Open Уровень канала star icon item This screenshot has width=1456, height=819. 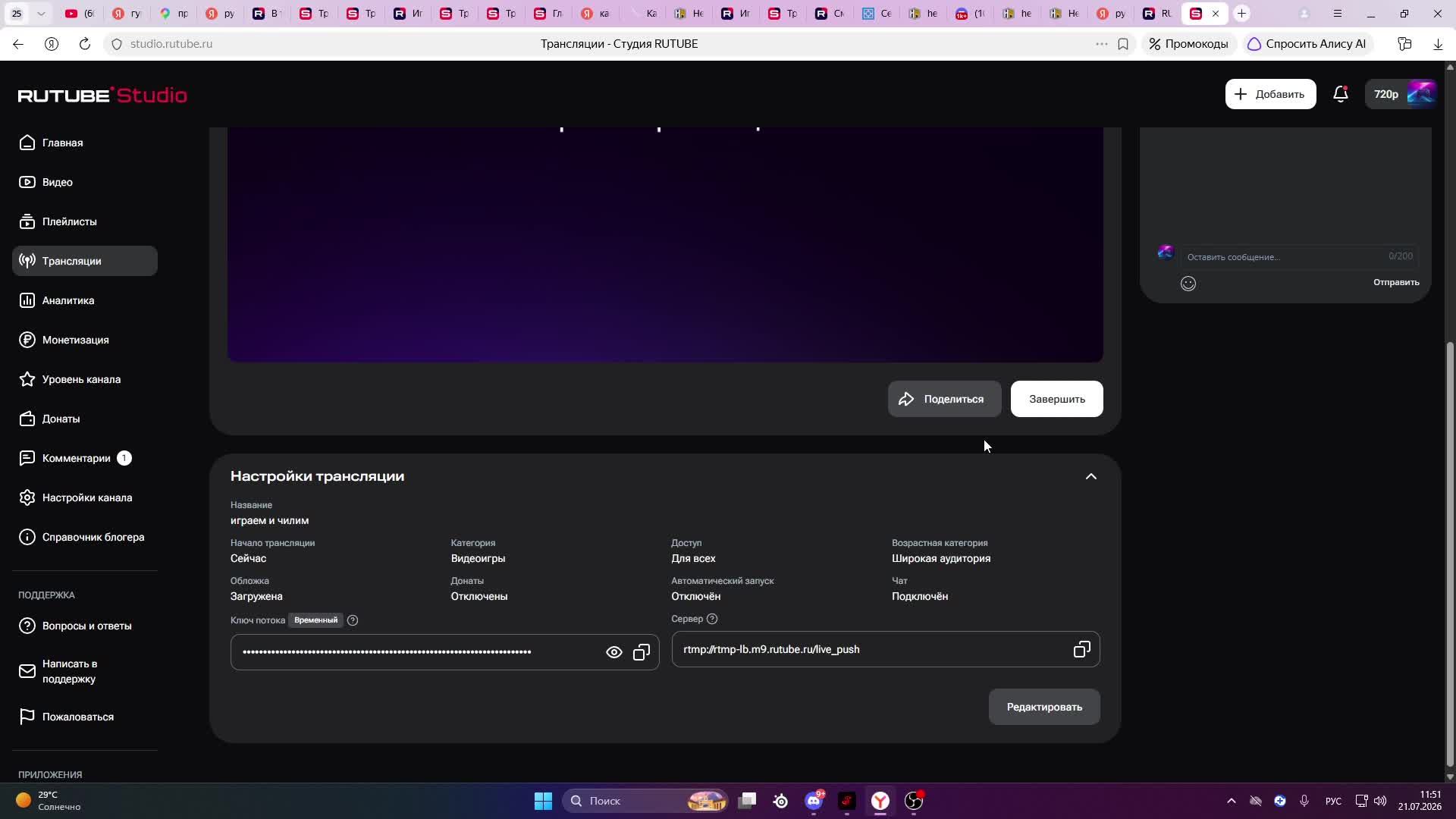(x=85, y=379)
